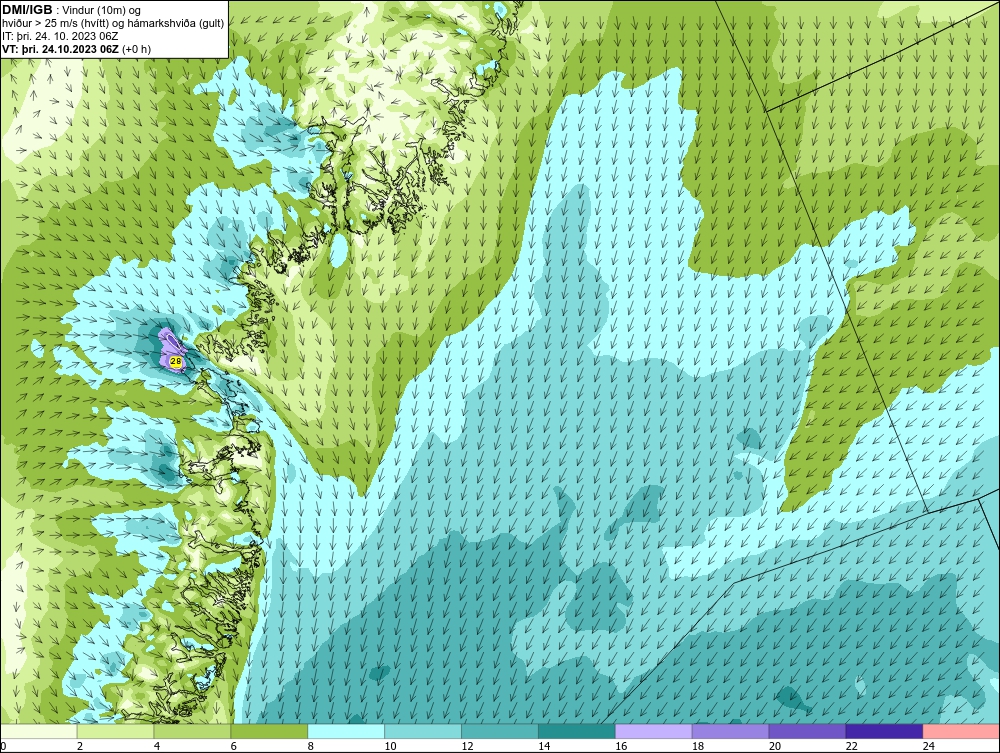Screen dimensions: 1000x753
Task: Select the 14–16 m/s dark teal swatch
Action: (x=577, y=731)
